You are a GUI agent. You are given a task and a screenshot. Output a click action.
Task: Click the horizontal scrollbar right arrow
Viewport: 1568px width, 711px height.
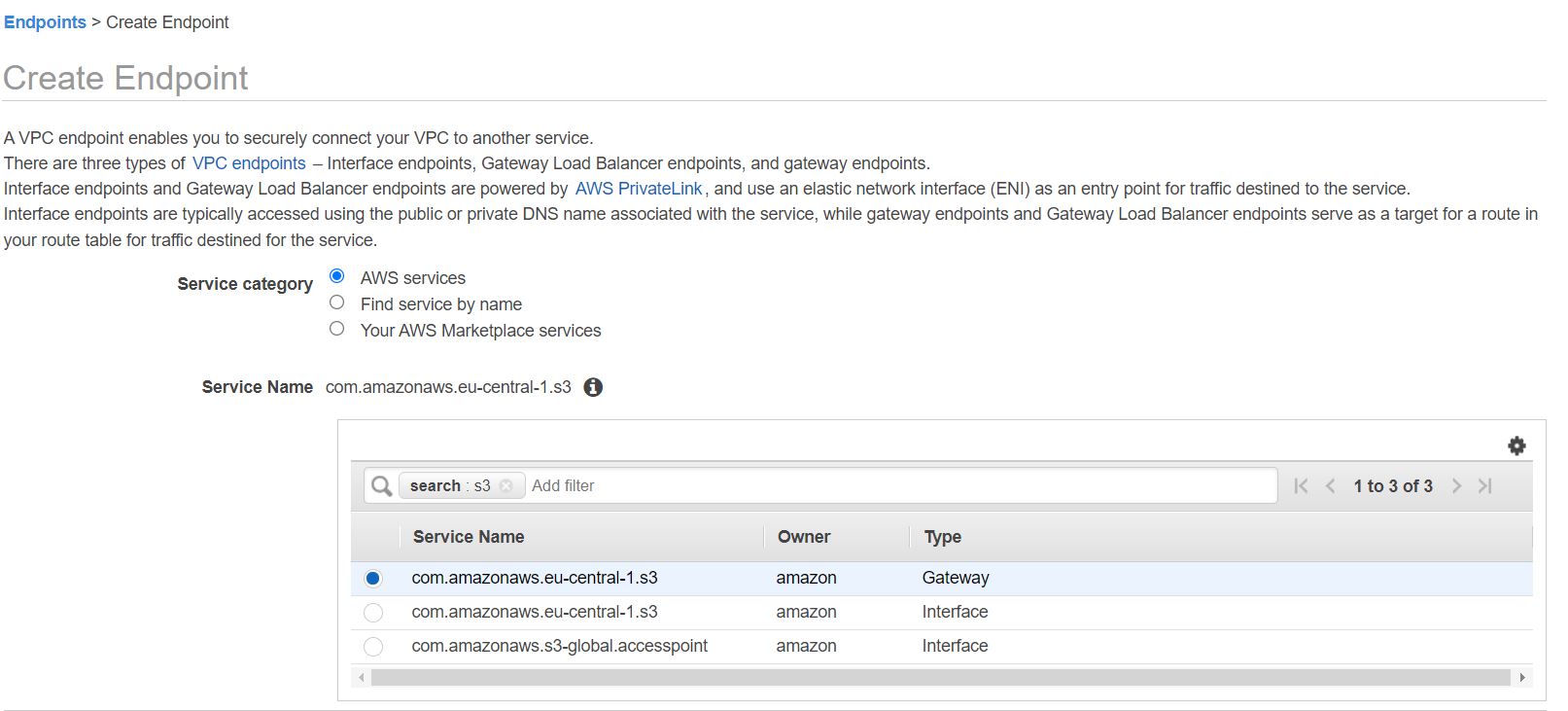[1522, 677]
